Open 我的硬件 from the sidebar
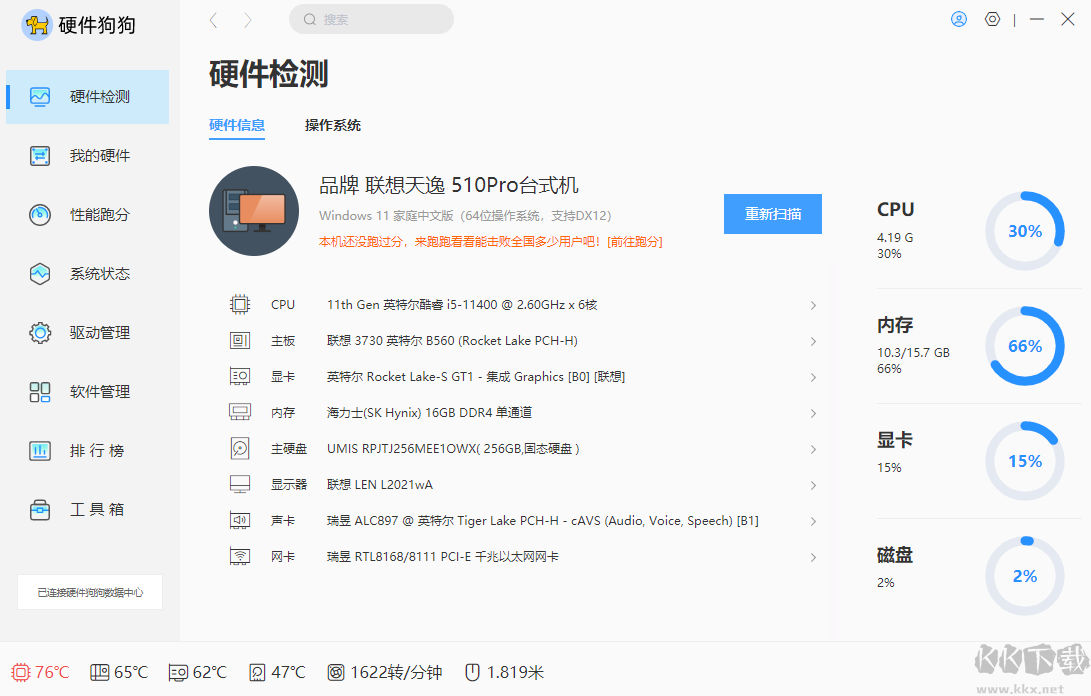The height and width of the screenshot is (696, 1091). click(x=40, y=155)
